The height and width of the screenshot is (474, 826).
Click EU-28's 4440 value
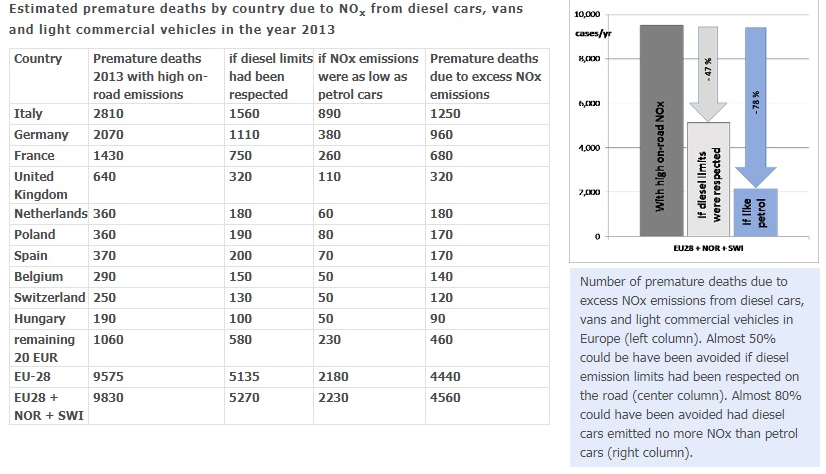(445, 377)
